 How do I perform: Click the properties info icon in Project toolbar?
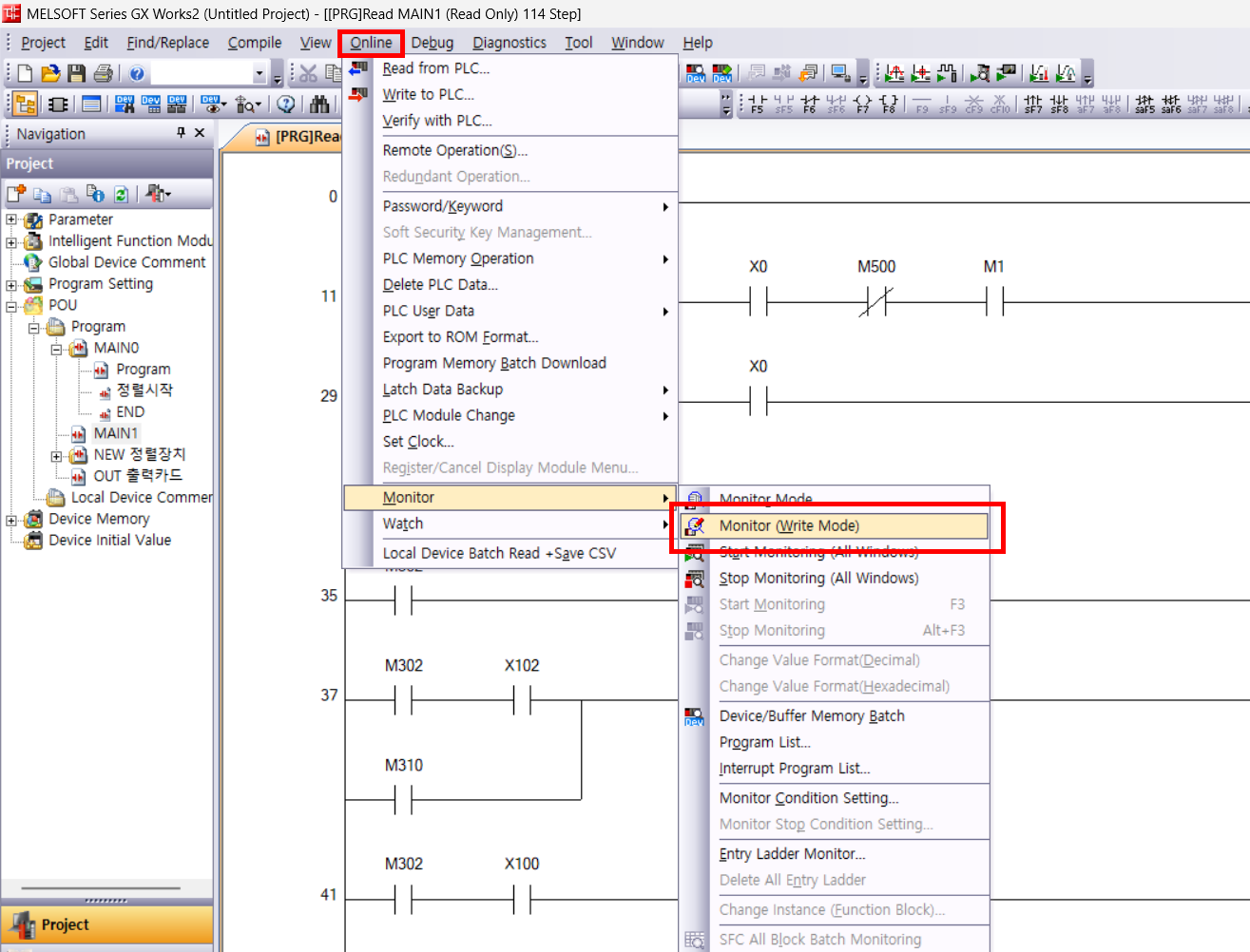pyautogui.click(x=95, y=194)
